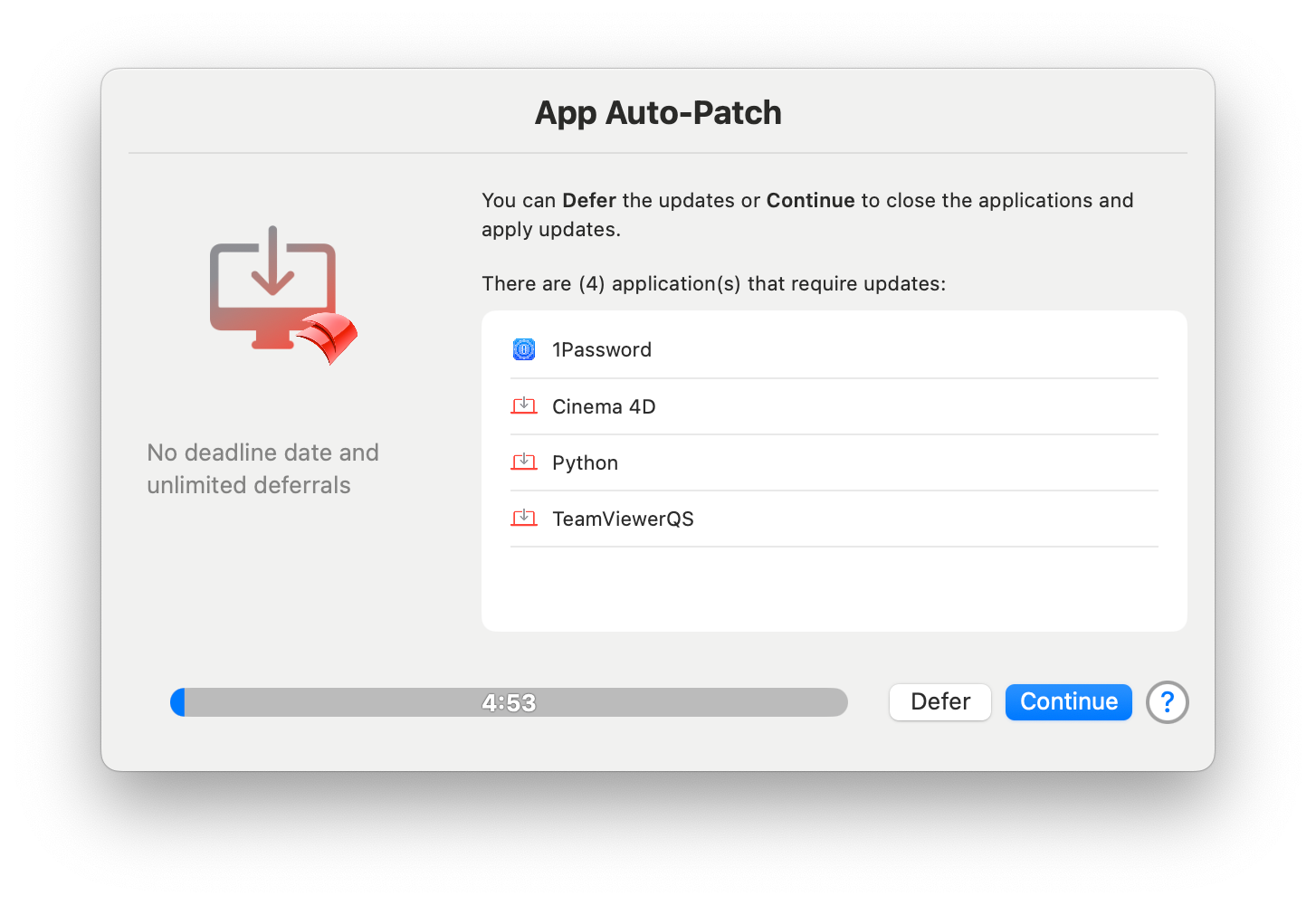Click the Continue button
1316x905 pixels.
click(x=1068, y=702)
